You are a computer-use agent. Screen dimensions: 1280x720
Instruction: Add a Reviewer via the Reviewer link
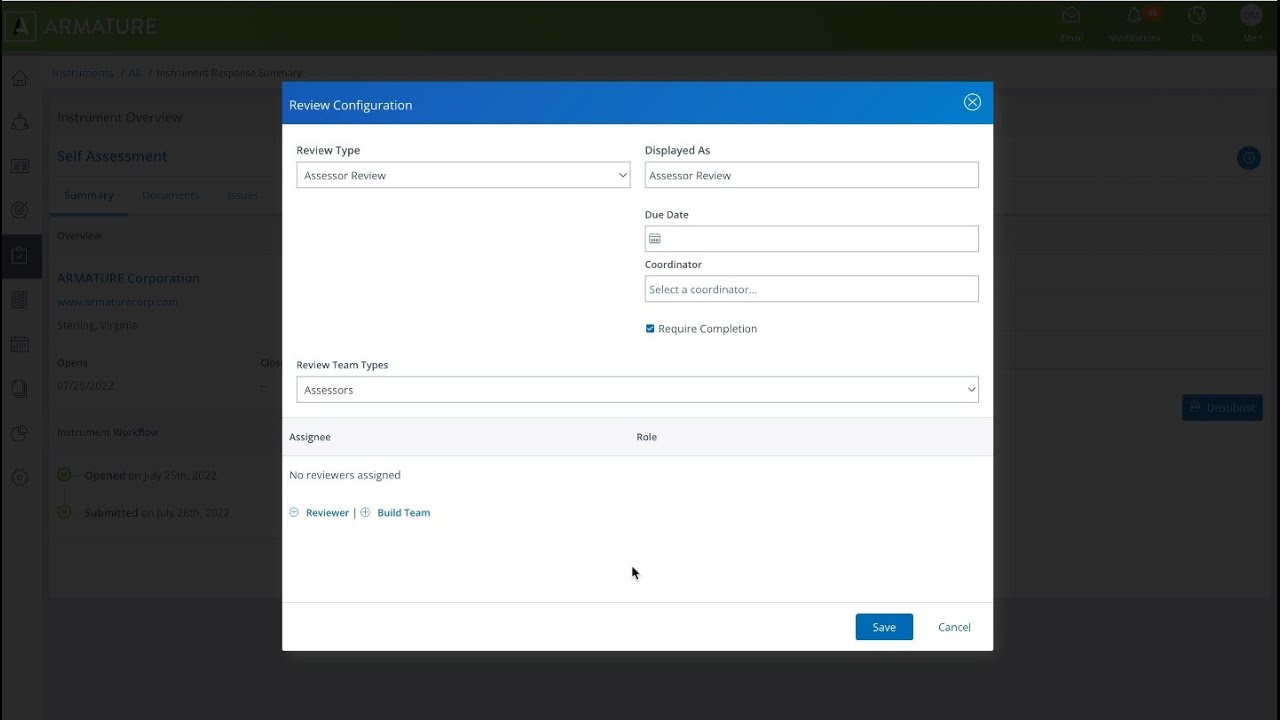pyautogui.click(x=327, y=512)
